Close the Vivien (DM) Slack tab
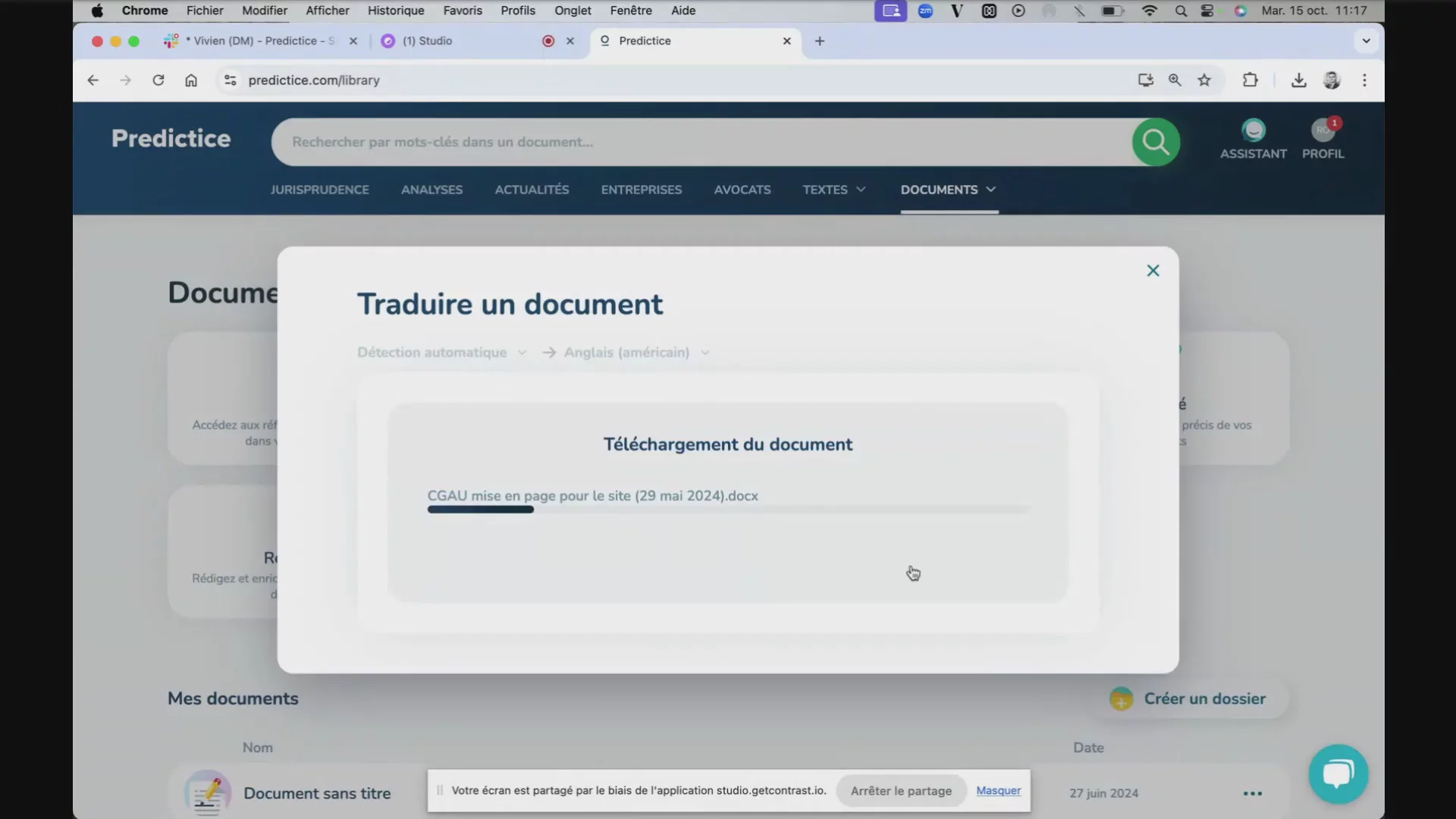This screenshot has width=1456, height=819. (x=353, y=41)
